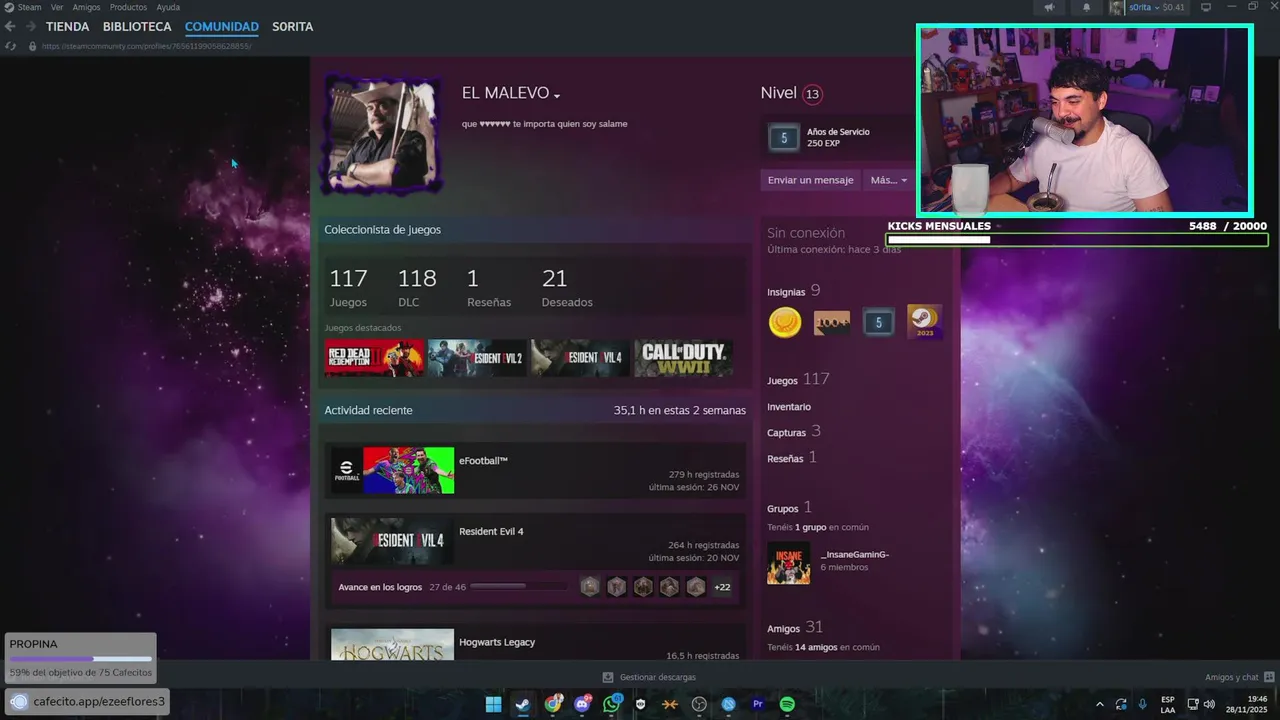Click the gold coin community badge
This screenshot has height=720, width=1280.
pos(785,322)
